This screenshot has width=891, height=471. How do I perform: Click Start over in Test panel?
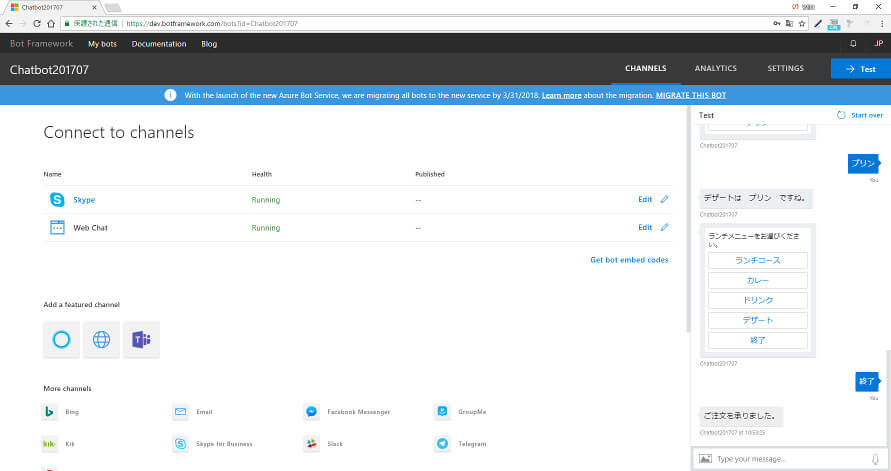[x=860, y=115]
